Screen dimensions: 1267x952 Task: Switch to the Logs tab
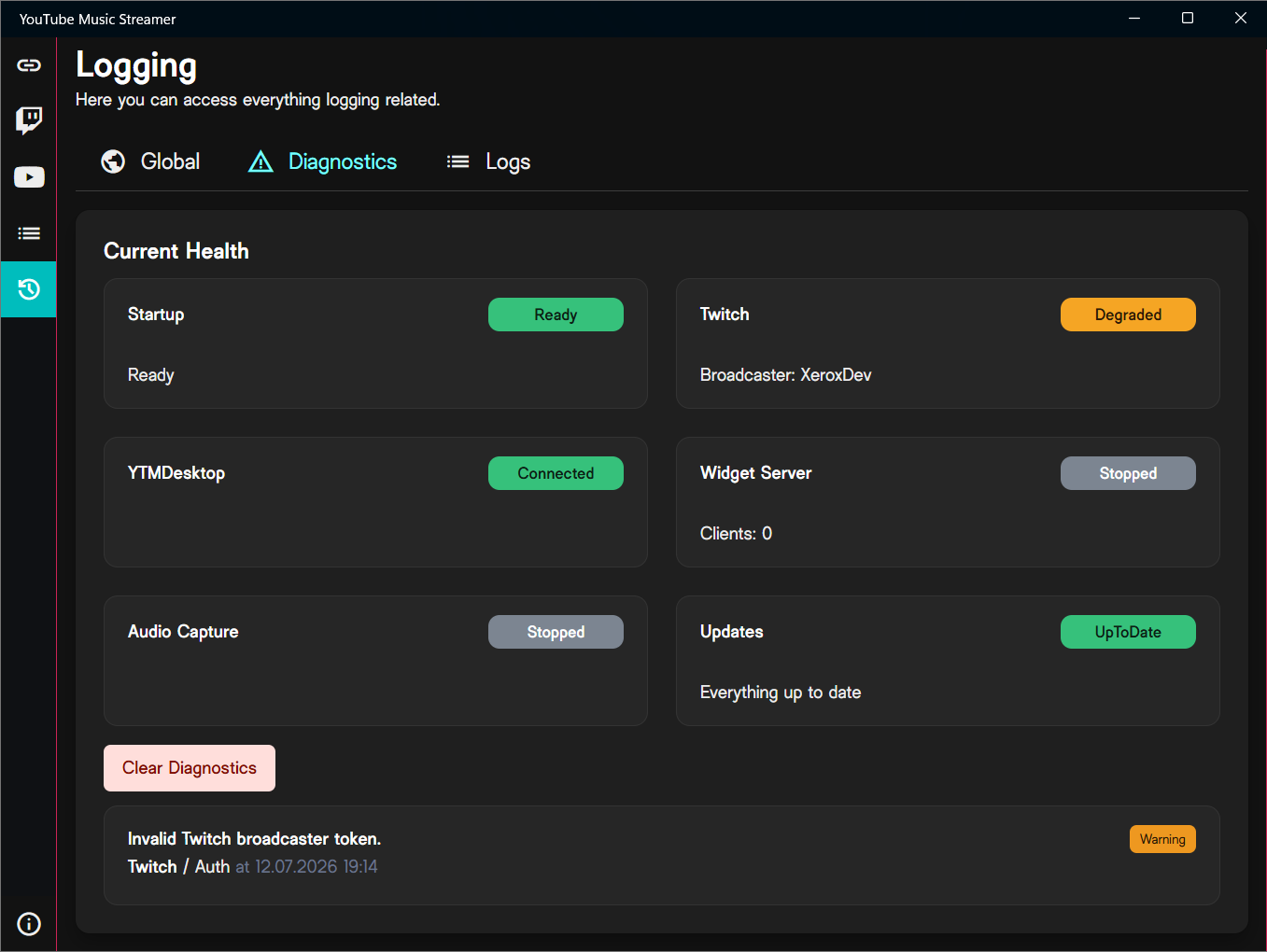click(x=488, y=161)
